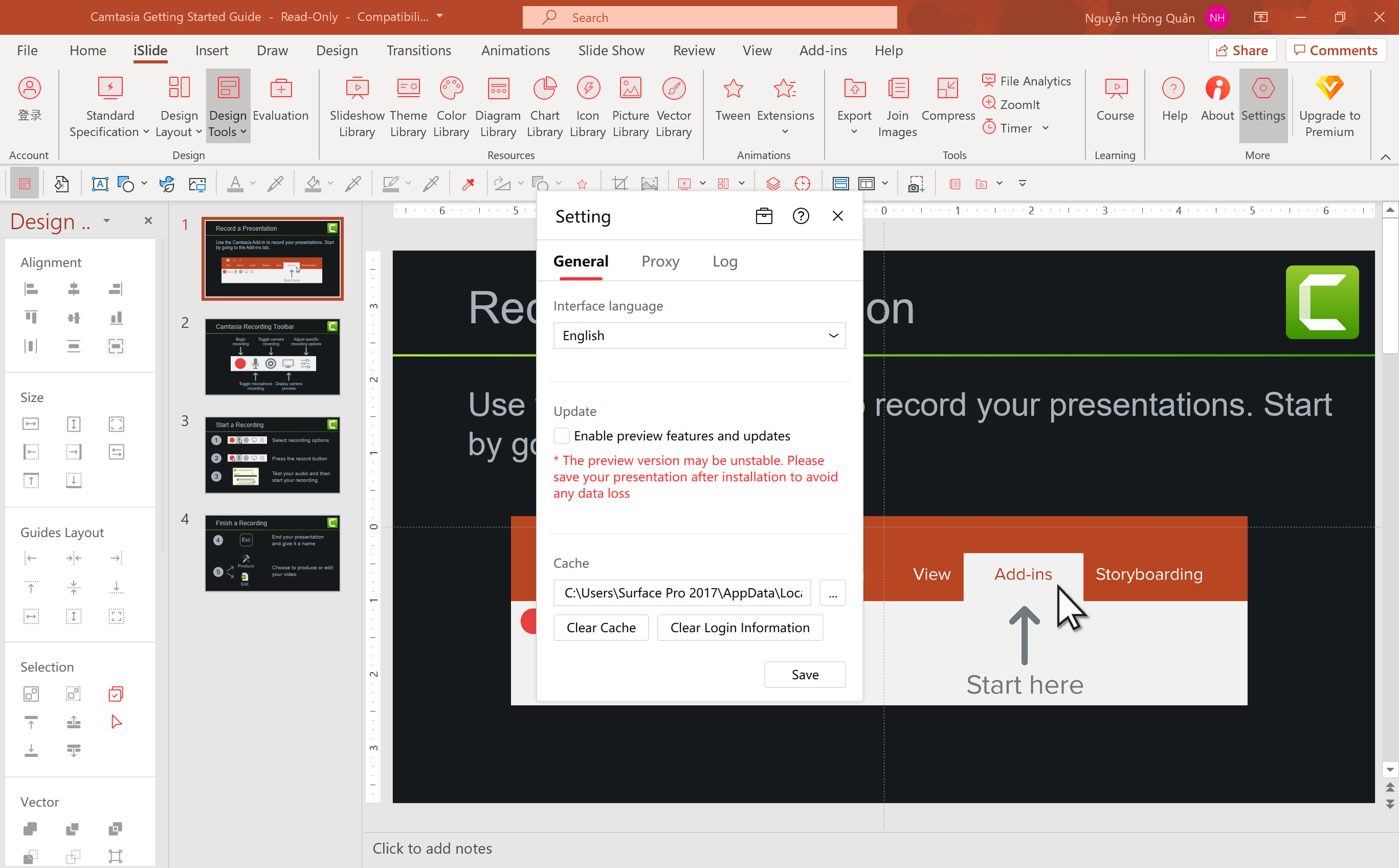This screenshot has width=1399, height=868.
Task: Expand the Design Layout menu
Action: coord(179,107)
